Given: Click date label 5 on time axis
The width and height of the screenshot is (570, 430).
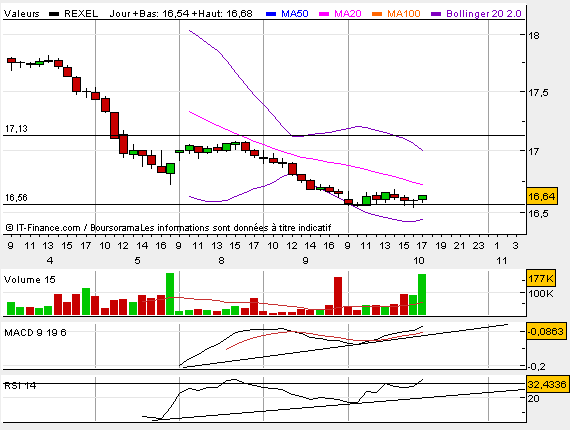Looking at the screenshot, I should [x=137, y=261].
